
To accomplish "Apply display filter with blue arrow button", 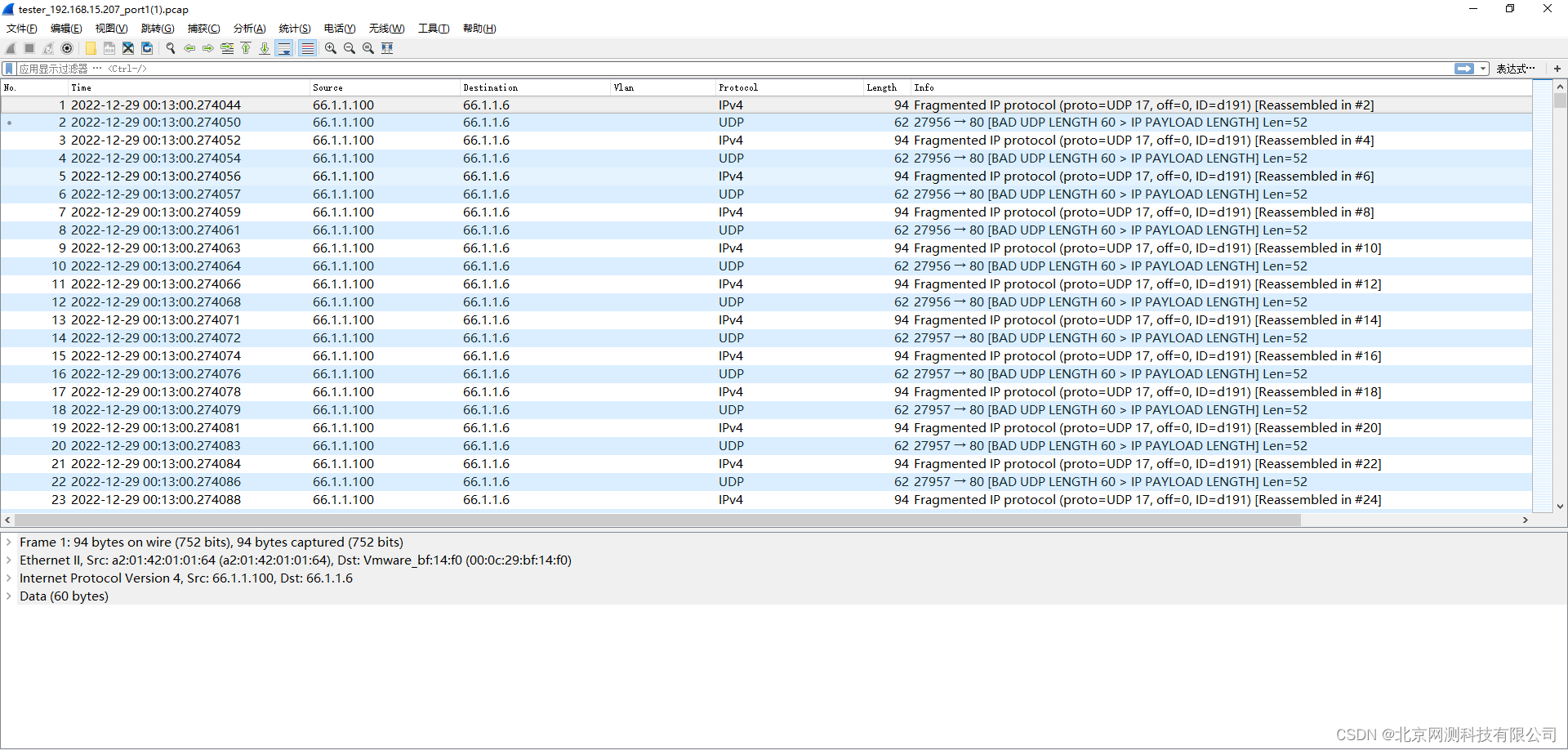I will pyautogui.click(x=1464, y=69).
